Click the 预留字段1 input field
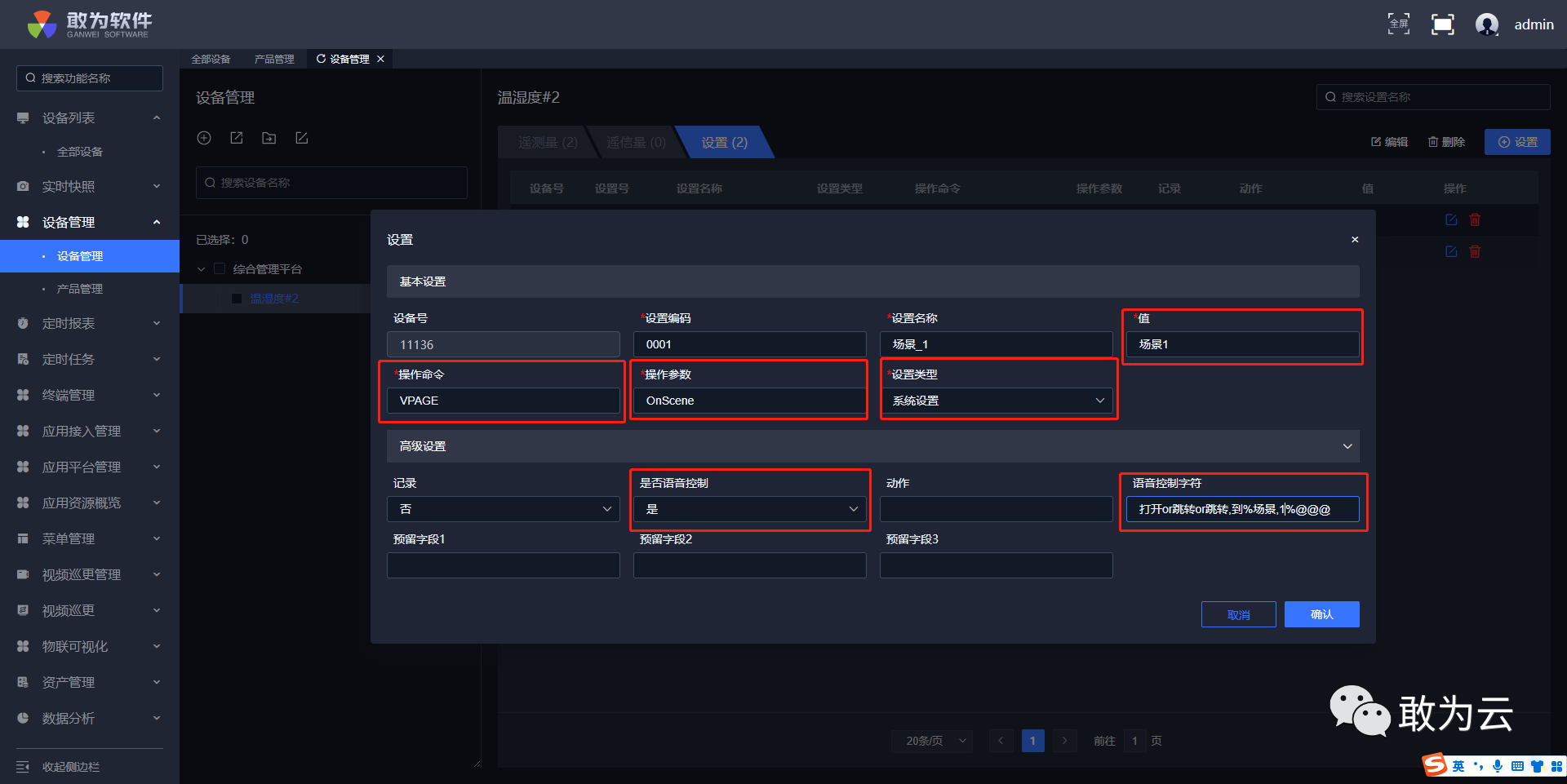 (504, 565)
